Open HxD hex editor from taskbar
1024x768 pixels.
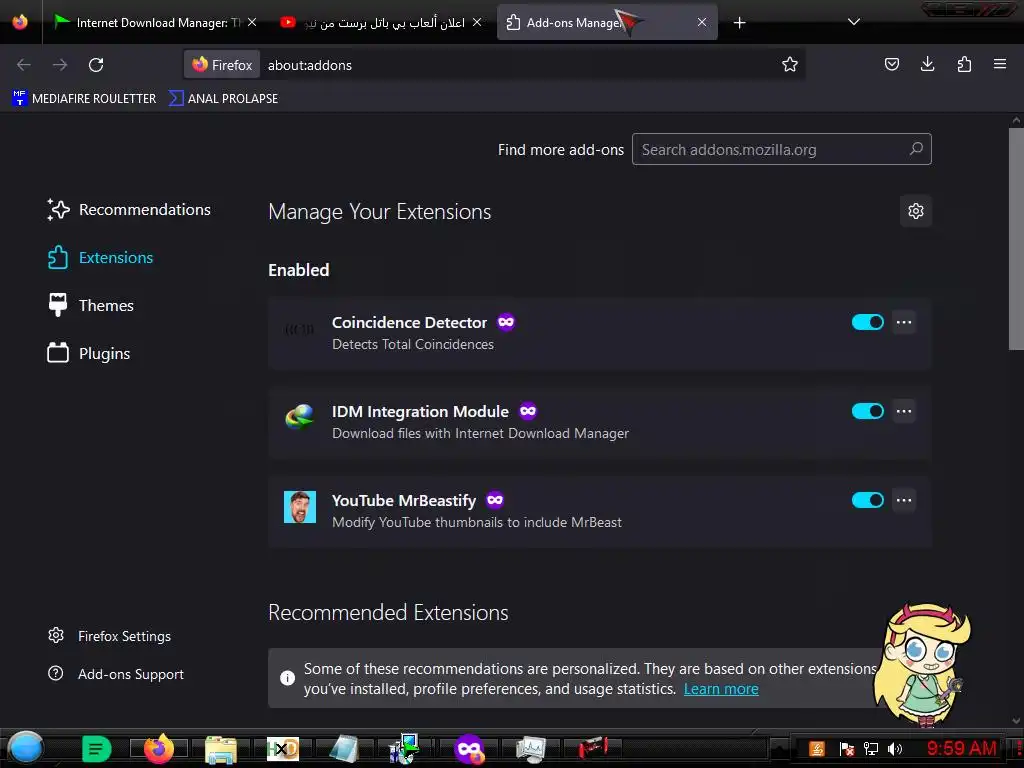(283, 749)
